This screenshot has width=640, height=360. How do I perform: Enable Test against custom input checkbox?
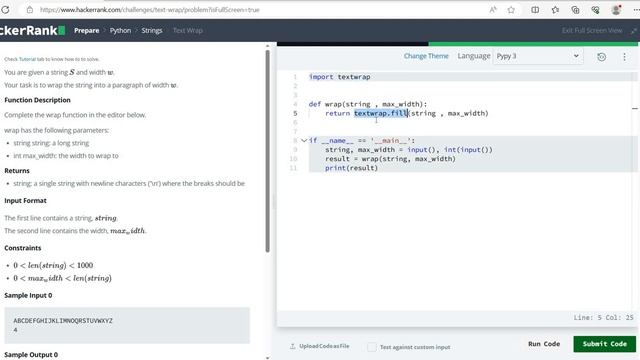coord(371,347)
